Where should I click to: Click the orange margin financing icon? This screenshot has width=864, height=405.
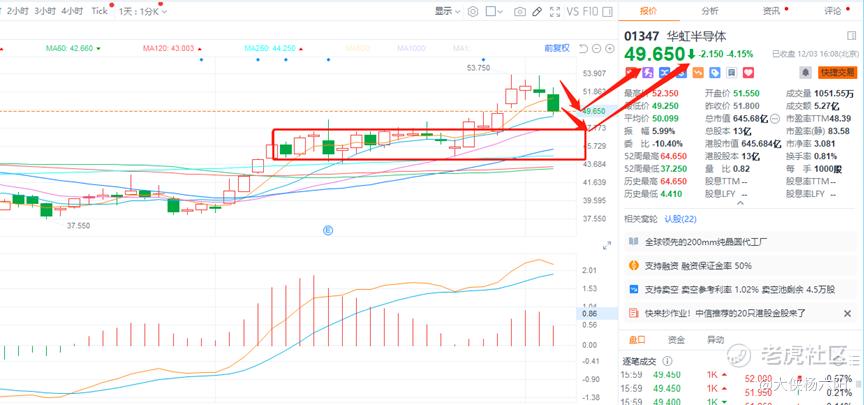click(634, 266)
